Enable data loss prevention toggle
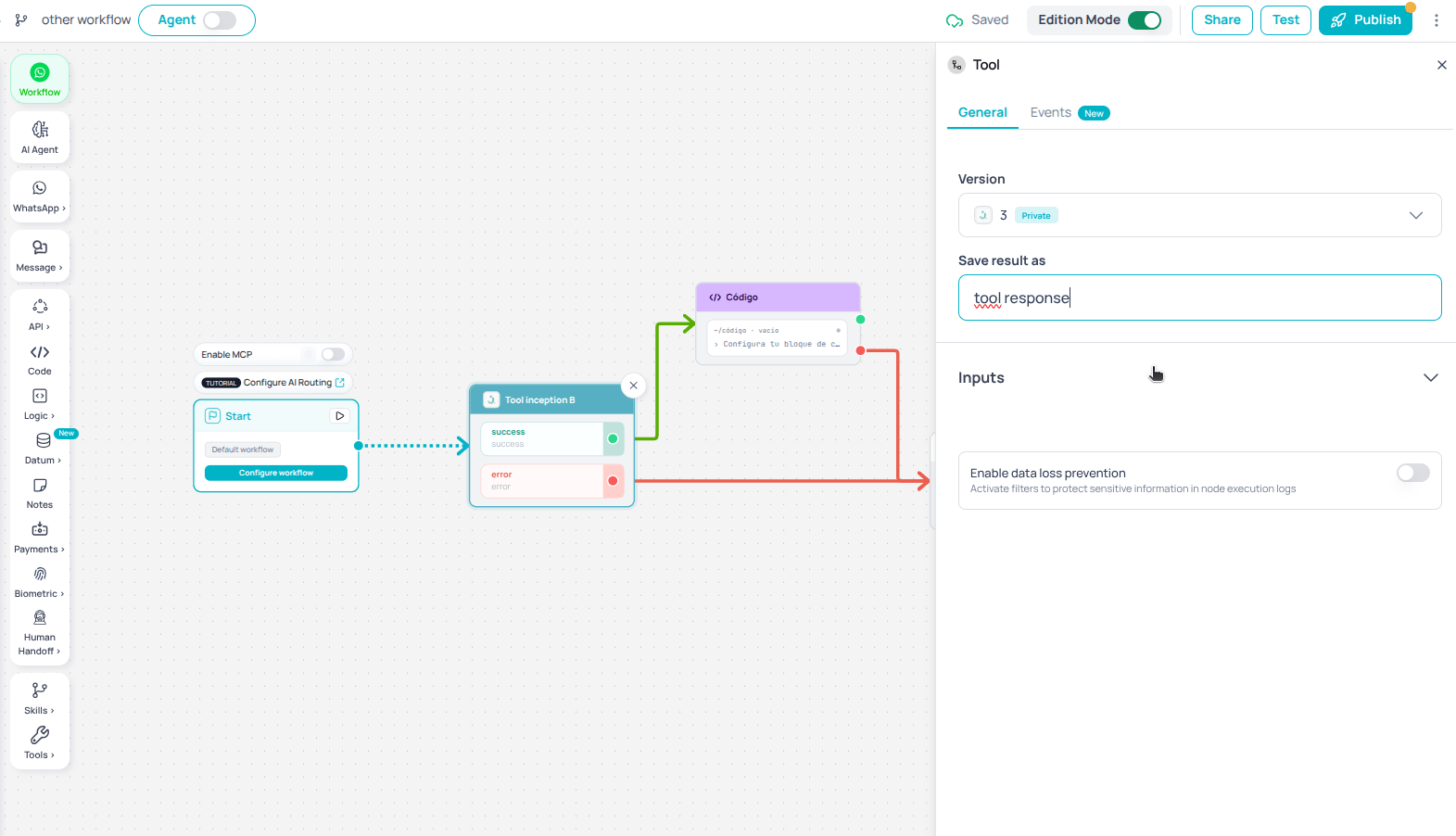Screen dimensions: 1456x836 [x=1413, y=473]
